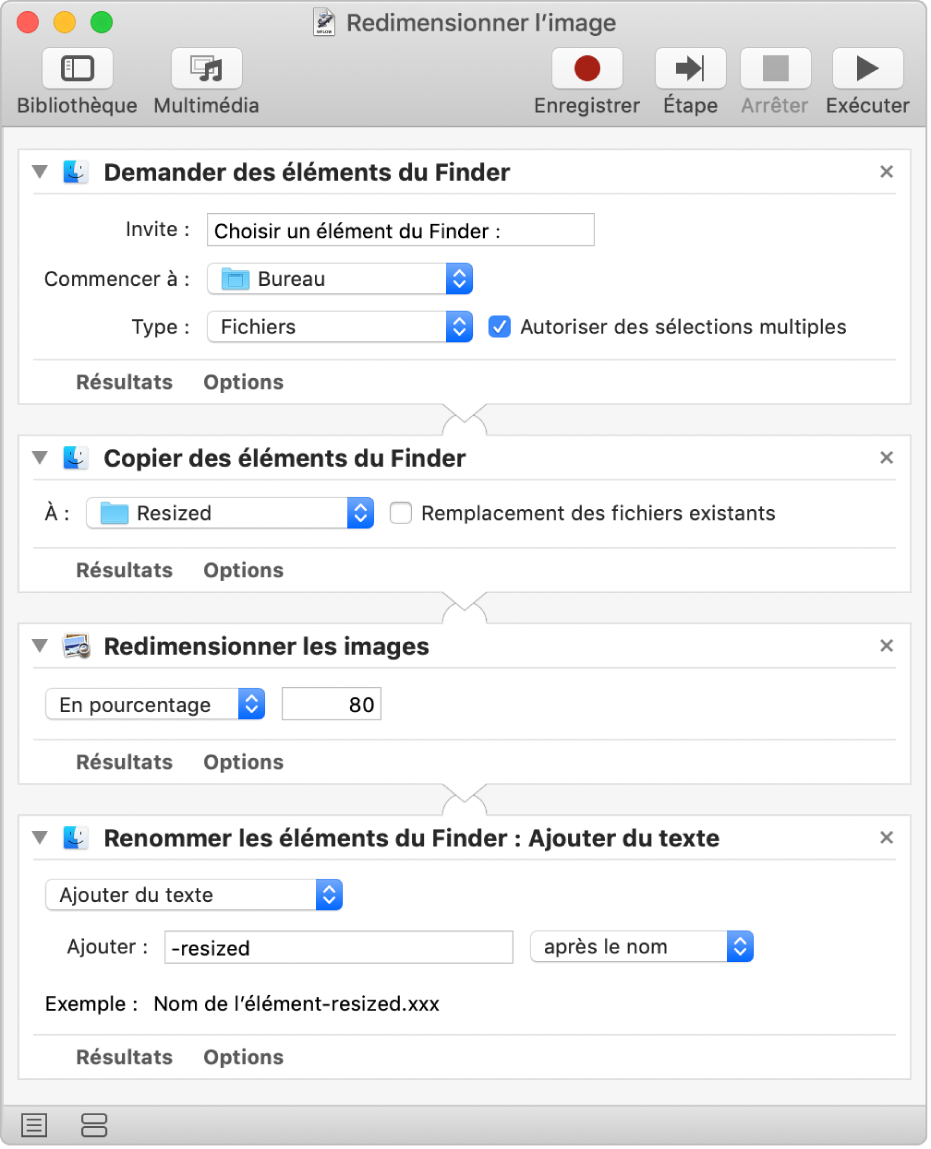
Task: Open Résultats under Redimensionner les images
Action: pyautogui.click(x=124, y=762)
